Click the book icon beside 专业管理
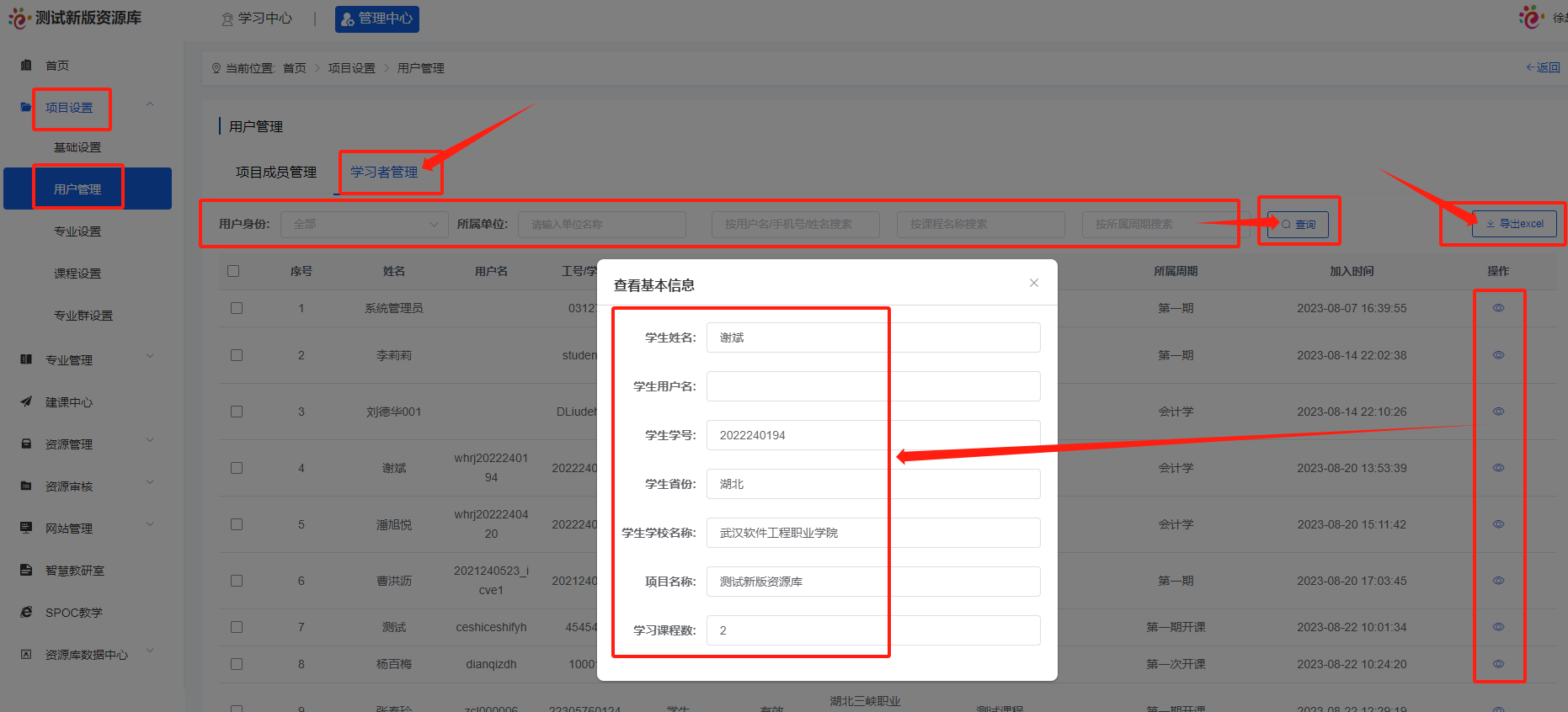 tap(26, 359)
